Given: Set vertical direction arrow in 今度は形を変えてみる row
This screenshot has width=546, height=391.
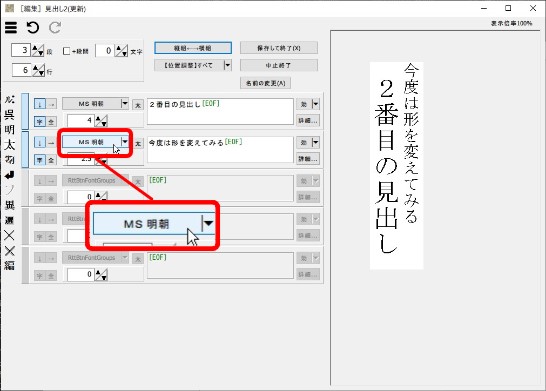Looking at the screenshot, I should coord(40,142).
